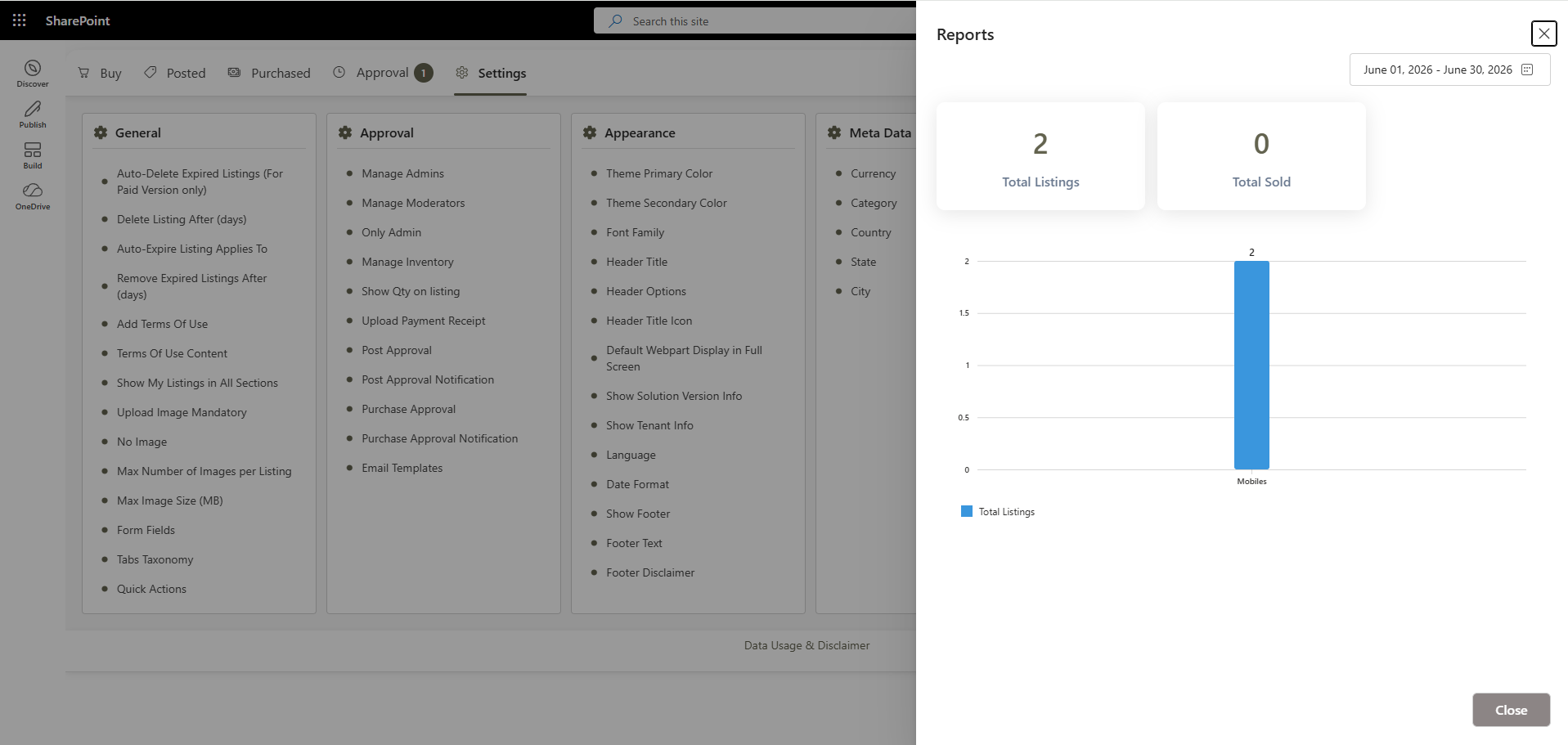This screenshot has width=1568, height=745.
Task: Close the Reports panel with X icon
Action: [x=1543, y=34]
